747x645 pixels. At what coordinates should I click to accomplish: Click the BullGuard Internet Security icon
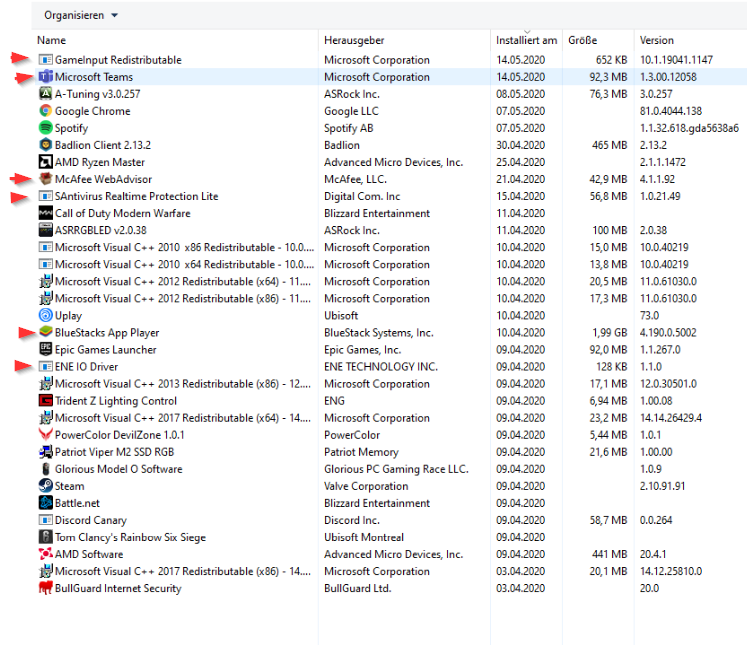click(45, 588)
